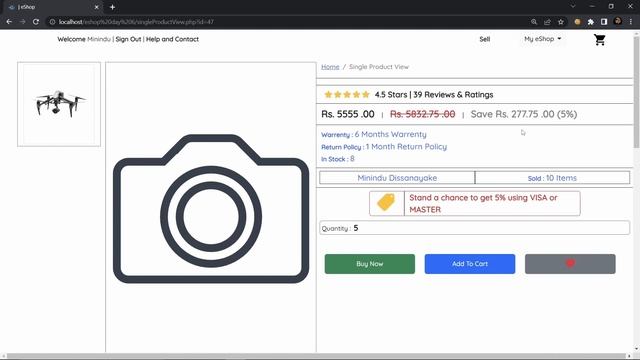The width and height of the screenshot is (640, 360).
Task: Close the eShop browser tab
Action: [97, 7]
